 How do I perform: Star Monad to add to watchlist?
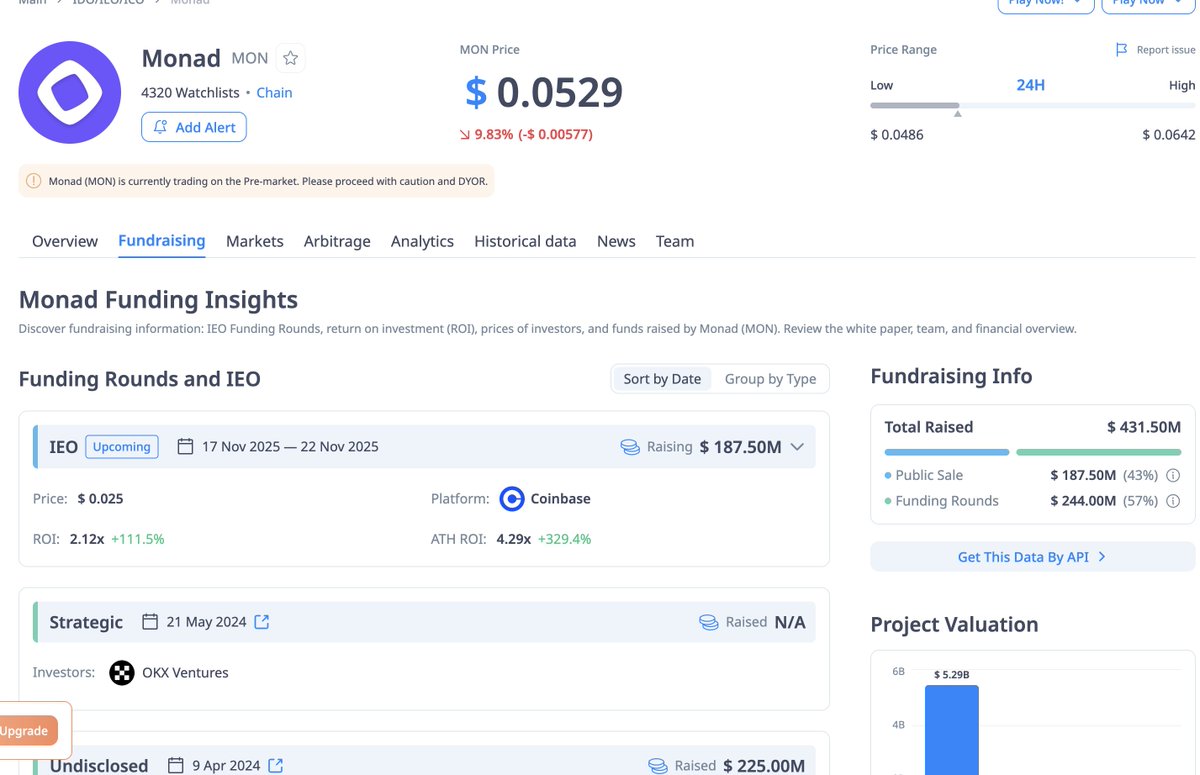point(290,58)
